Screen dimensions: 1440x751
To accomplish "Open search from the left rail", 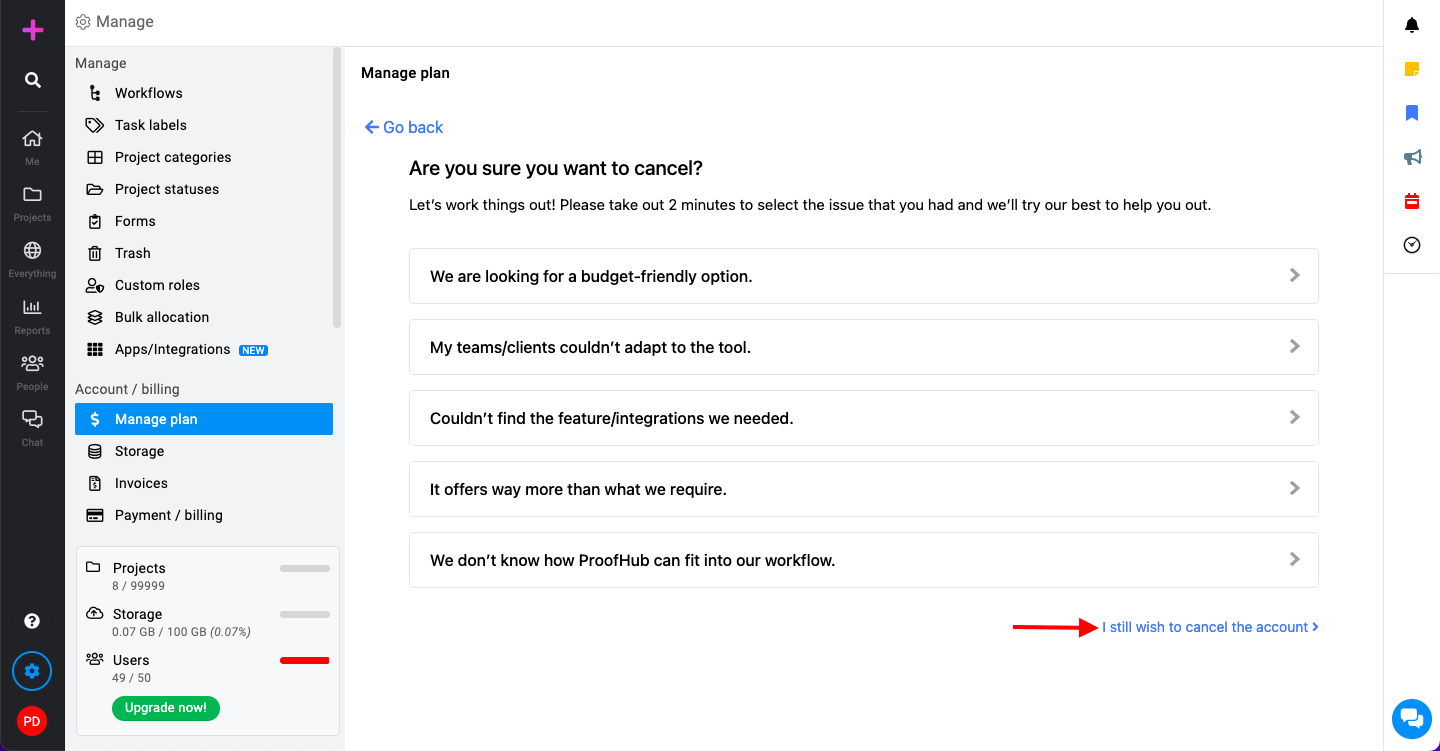I will (x=33, y=80).
